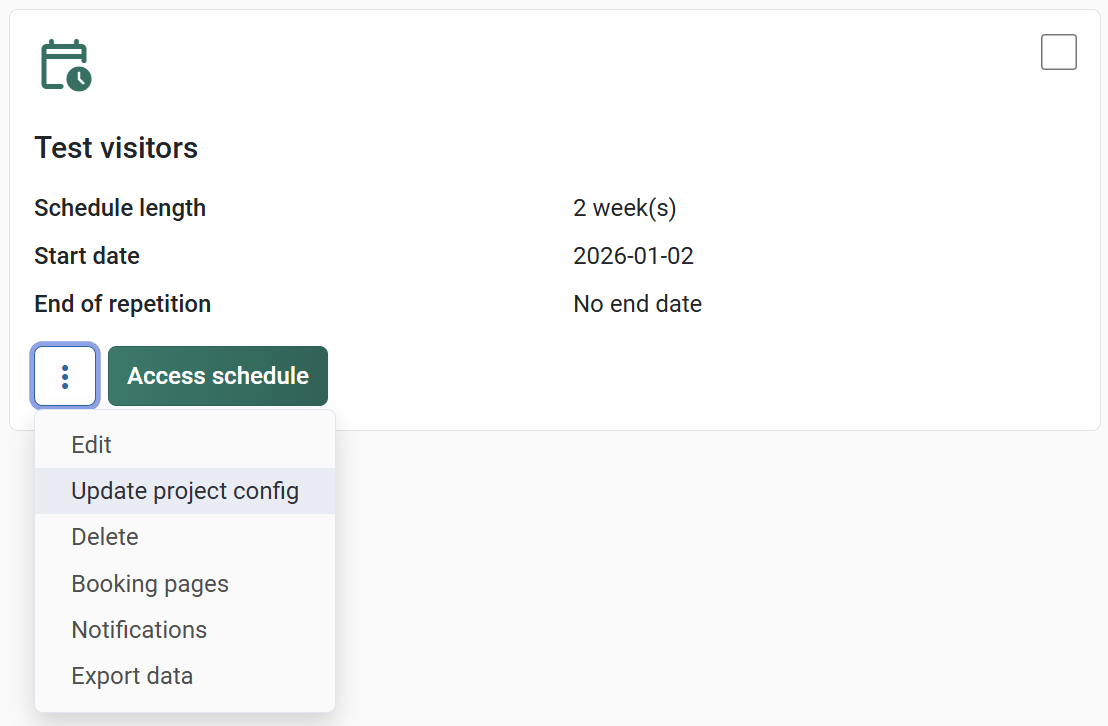Select Notifications in the dropdown list
Screen dimensions: 1108x726
[x=139, y=630]
